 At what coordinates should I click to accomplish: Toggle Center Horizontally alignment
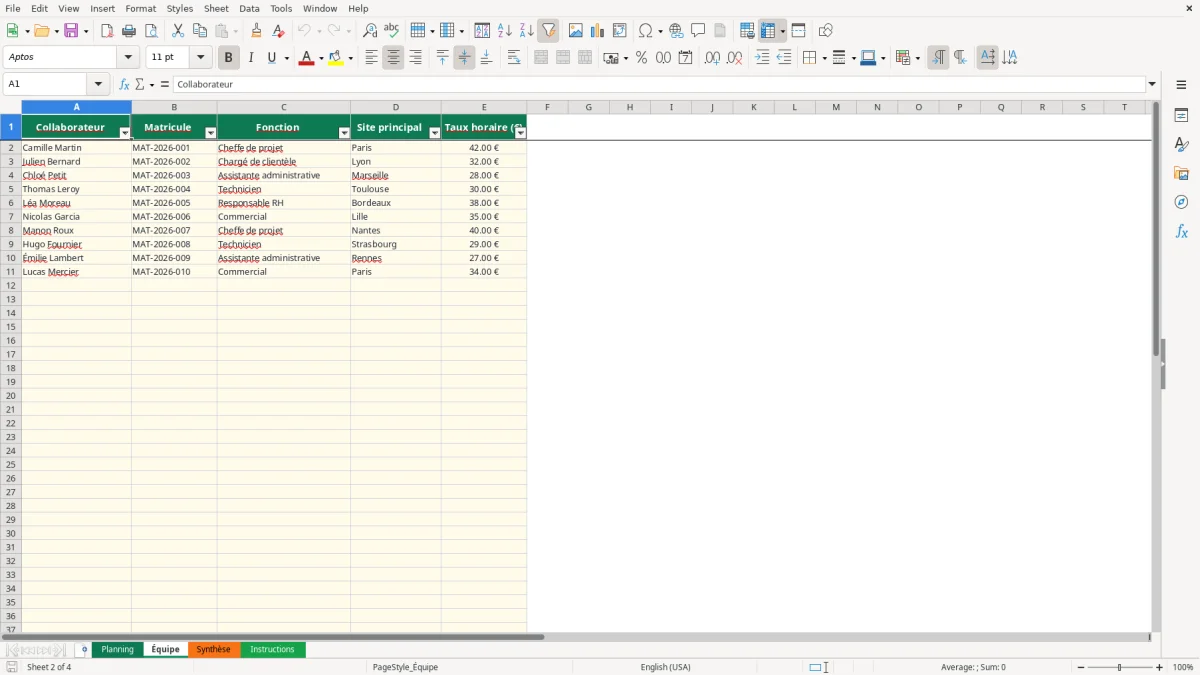pyautogui.click(x=393, y=58)
